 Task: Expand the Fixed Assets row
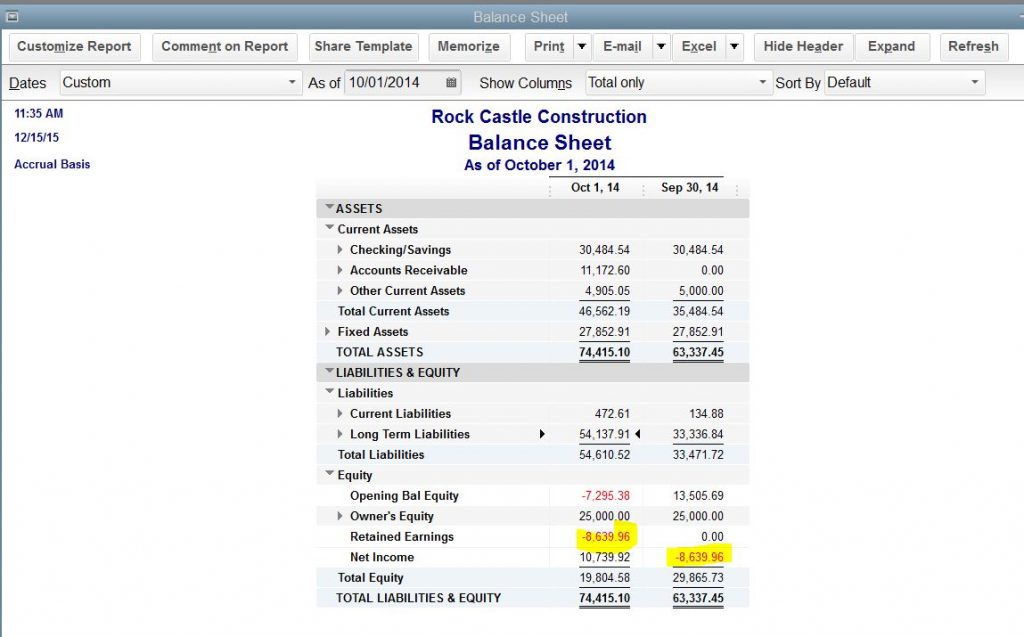[x=329, y=331]
